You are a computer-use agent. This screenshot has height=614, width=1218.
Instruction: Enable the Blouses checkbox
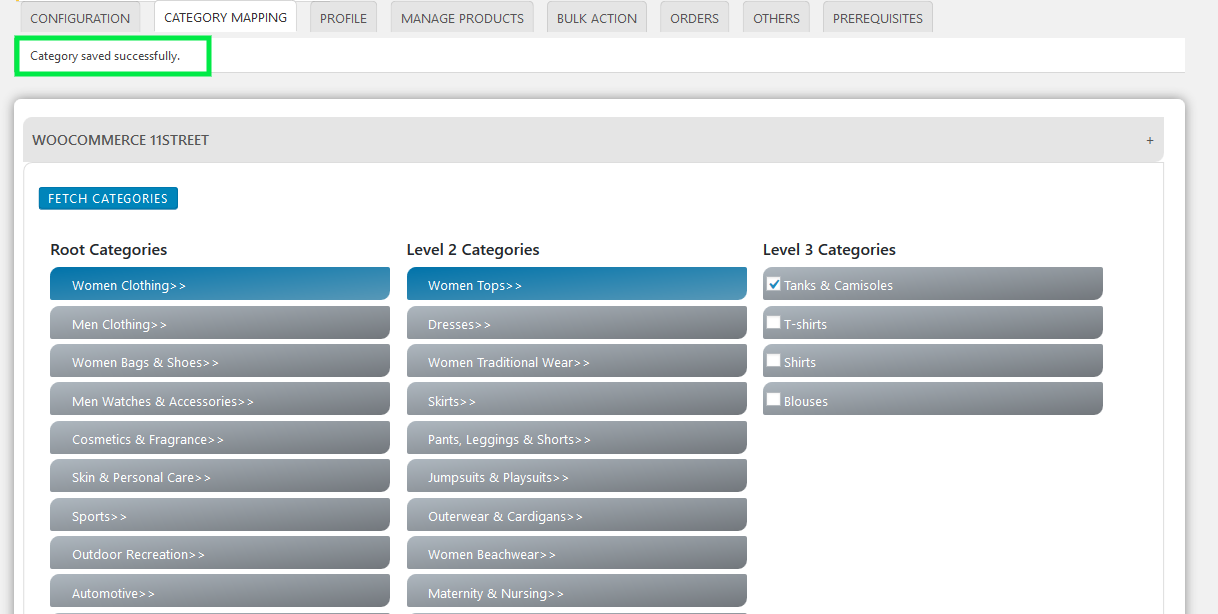click(773, 399)
